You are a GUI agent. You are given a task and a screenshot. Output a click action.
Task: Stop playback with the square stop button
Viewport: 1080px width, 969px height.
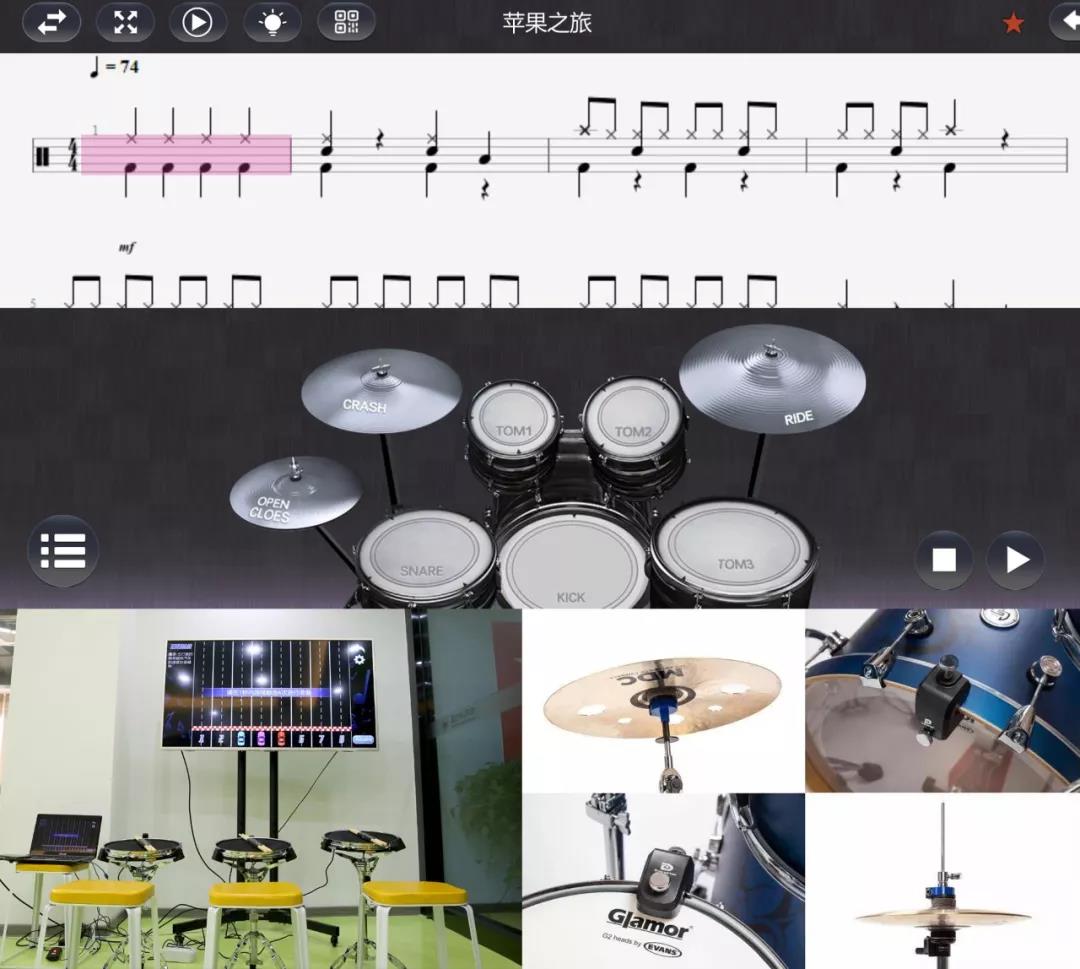tap(944, 559)
